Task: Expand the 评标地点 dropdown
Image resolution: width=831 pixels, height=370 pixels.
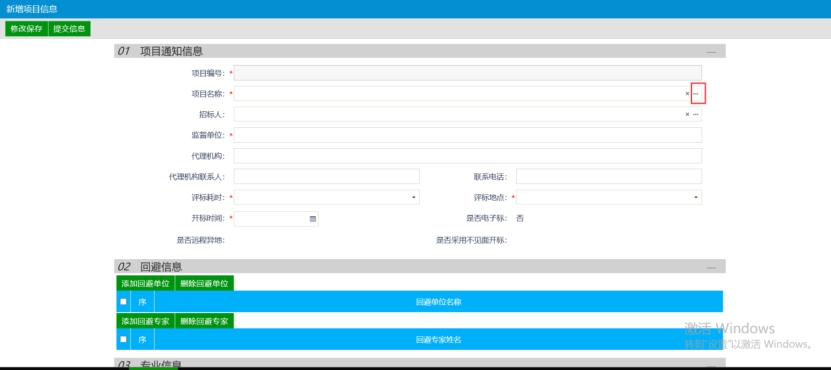Action: tap(696, 197)
